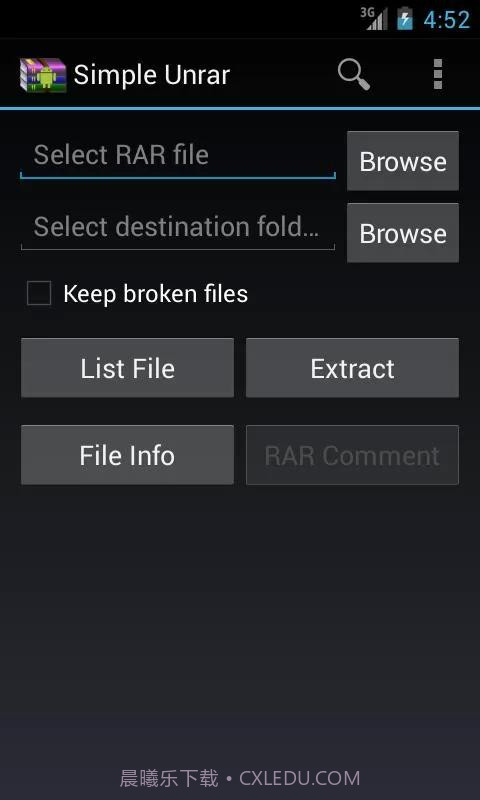Viewport: 480px width, 800px height.
Task: Click the CXLEDU.COM watermark text
Action: pos(299,779)
